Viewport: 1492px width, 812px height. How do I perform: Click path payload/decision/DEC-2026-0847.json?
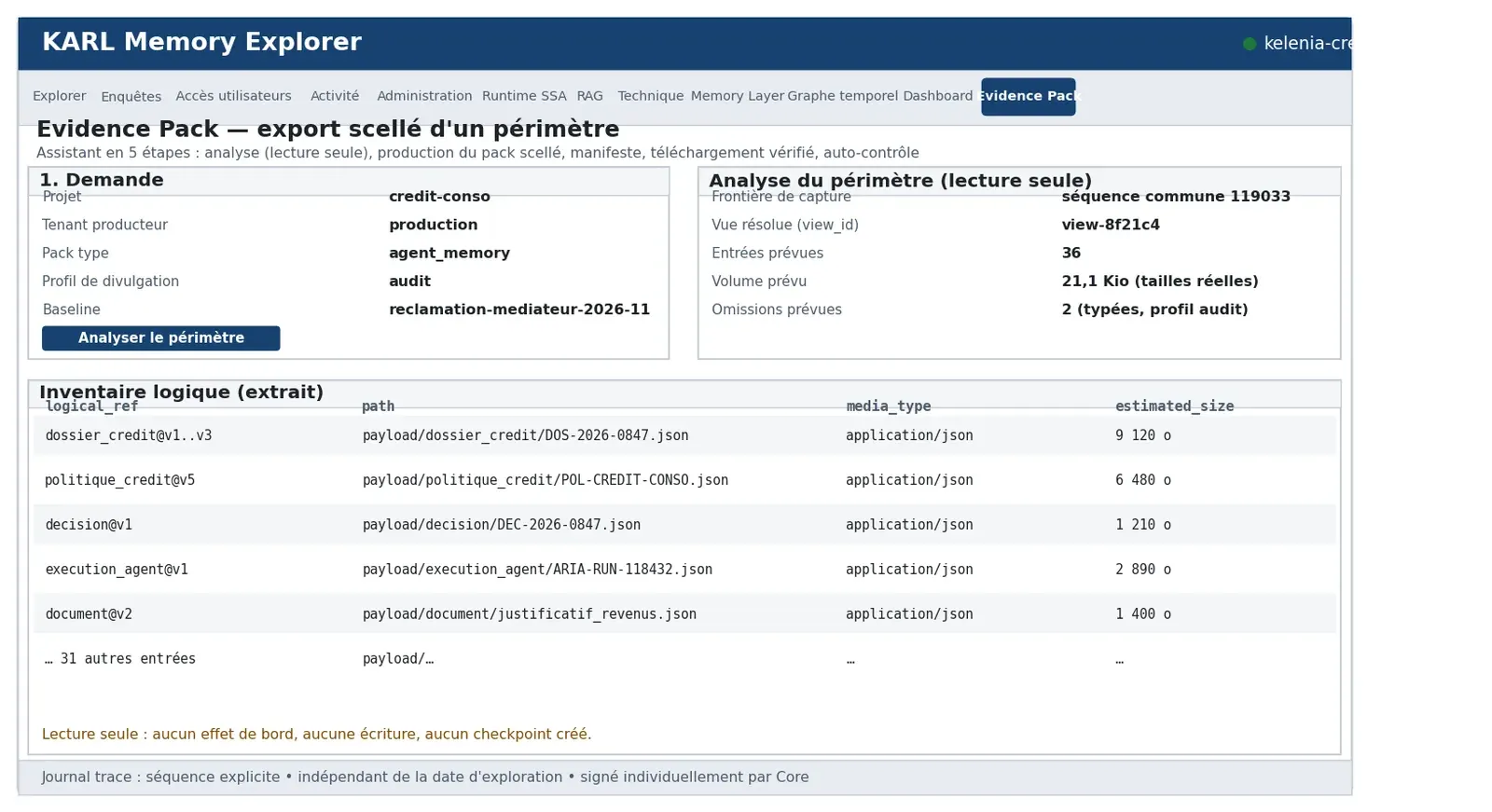click(502, 525)
